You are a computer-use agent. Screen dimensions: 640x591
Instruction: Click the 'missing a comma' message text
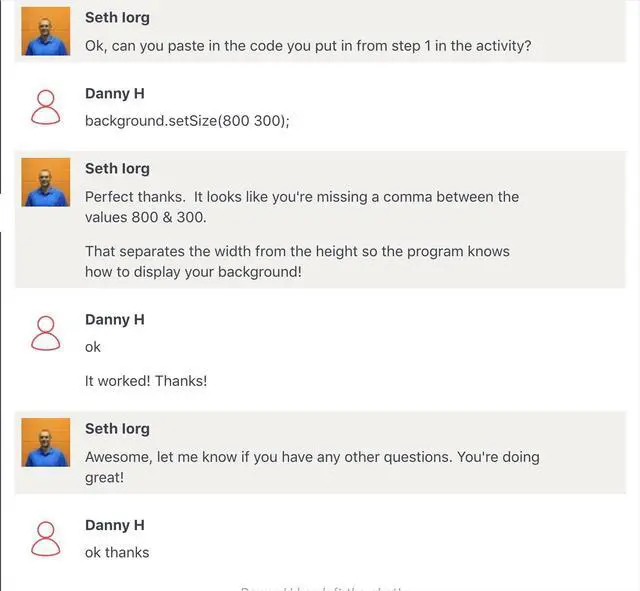pyautogui.click(x=301, y=207)
